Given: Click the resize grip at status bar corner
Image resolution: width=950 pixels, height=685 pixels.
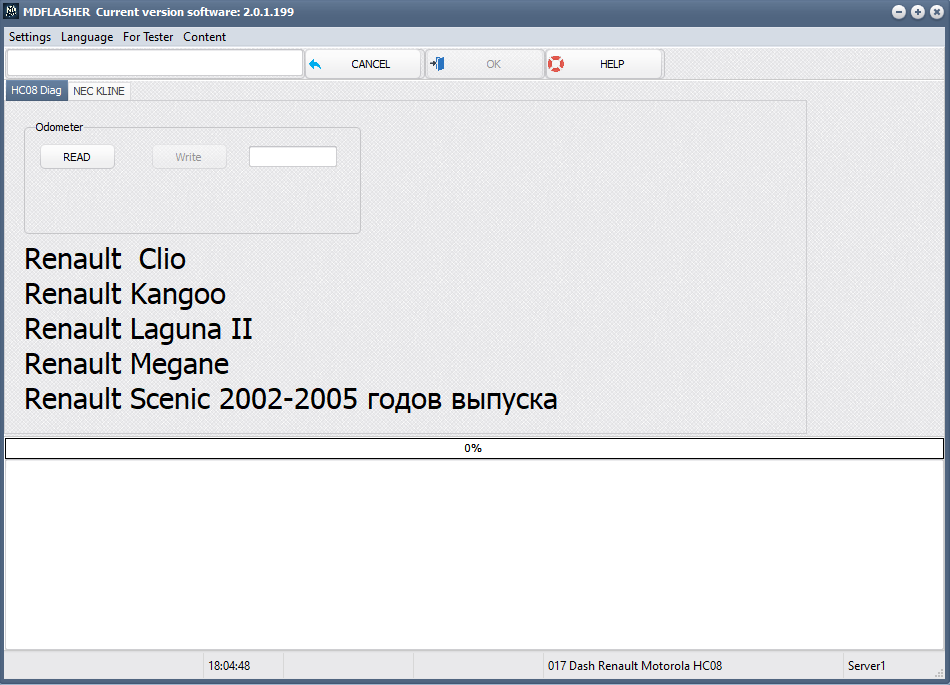Looking at the screenshot, I should click(940, 674).
